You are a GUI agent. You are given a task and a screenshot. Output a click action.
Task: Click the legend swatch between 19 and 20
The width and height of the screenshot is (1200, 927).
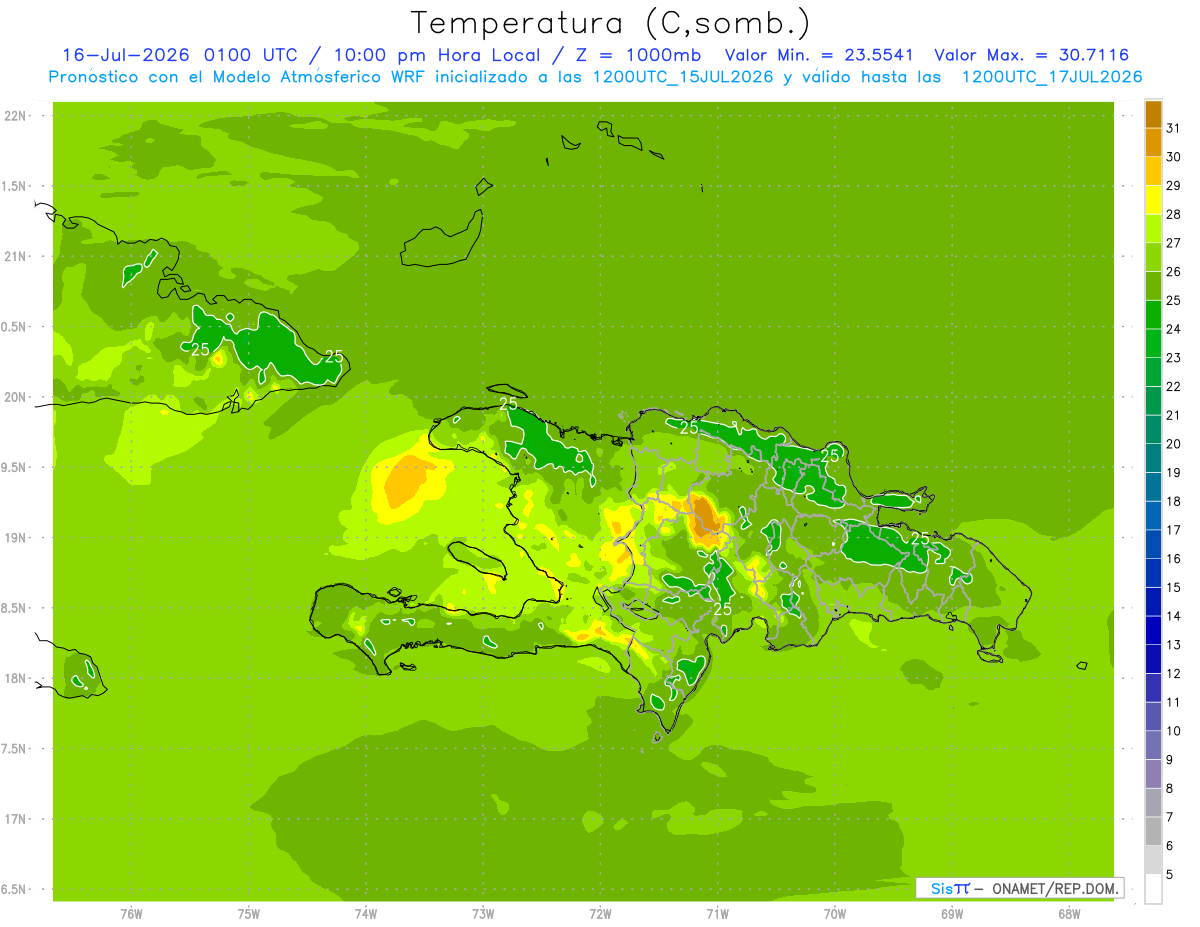tap(1153, 458)
